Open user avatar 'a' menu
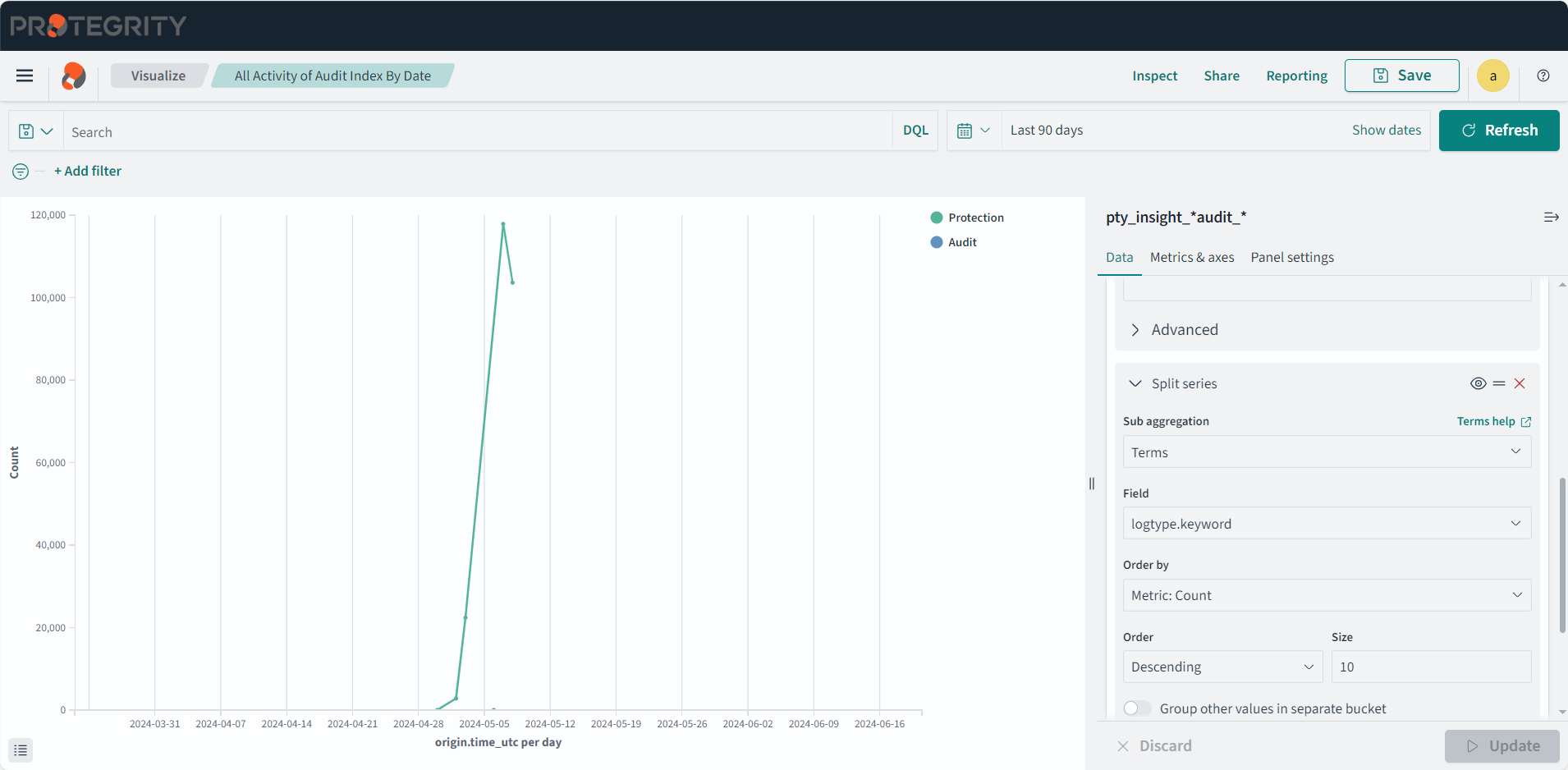1568x770 pixels. pos(1493,76)
